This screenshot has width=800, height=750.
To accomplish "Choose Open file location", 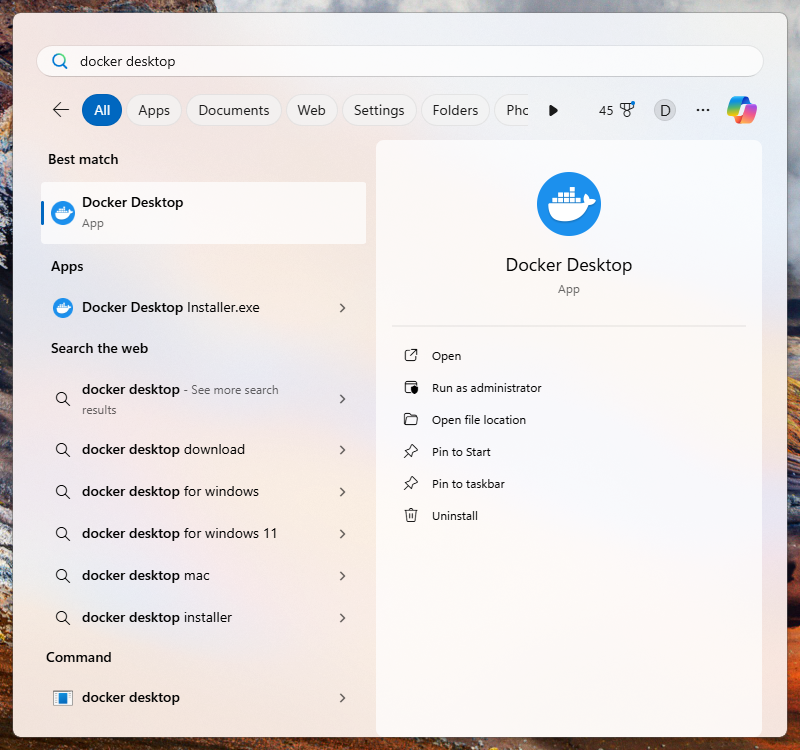I will [x=479, y=420].
